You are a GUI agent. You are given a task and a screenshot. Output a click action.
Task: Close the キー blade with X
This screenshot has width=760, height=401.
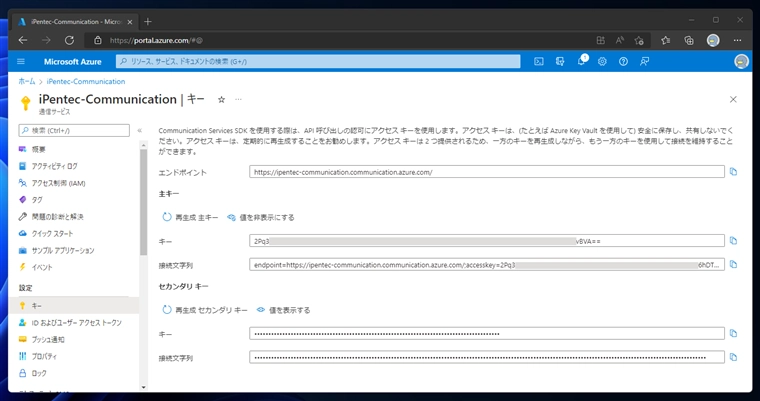[733, 99]
